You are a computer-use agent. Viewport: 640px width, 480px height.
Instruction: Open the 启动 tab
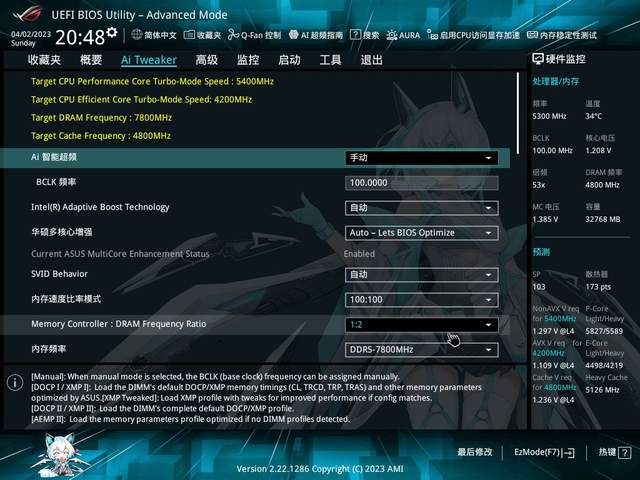tap(289, 60)
